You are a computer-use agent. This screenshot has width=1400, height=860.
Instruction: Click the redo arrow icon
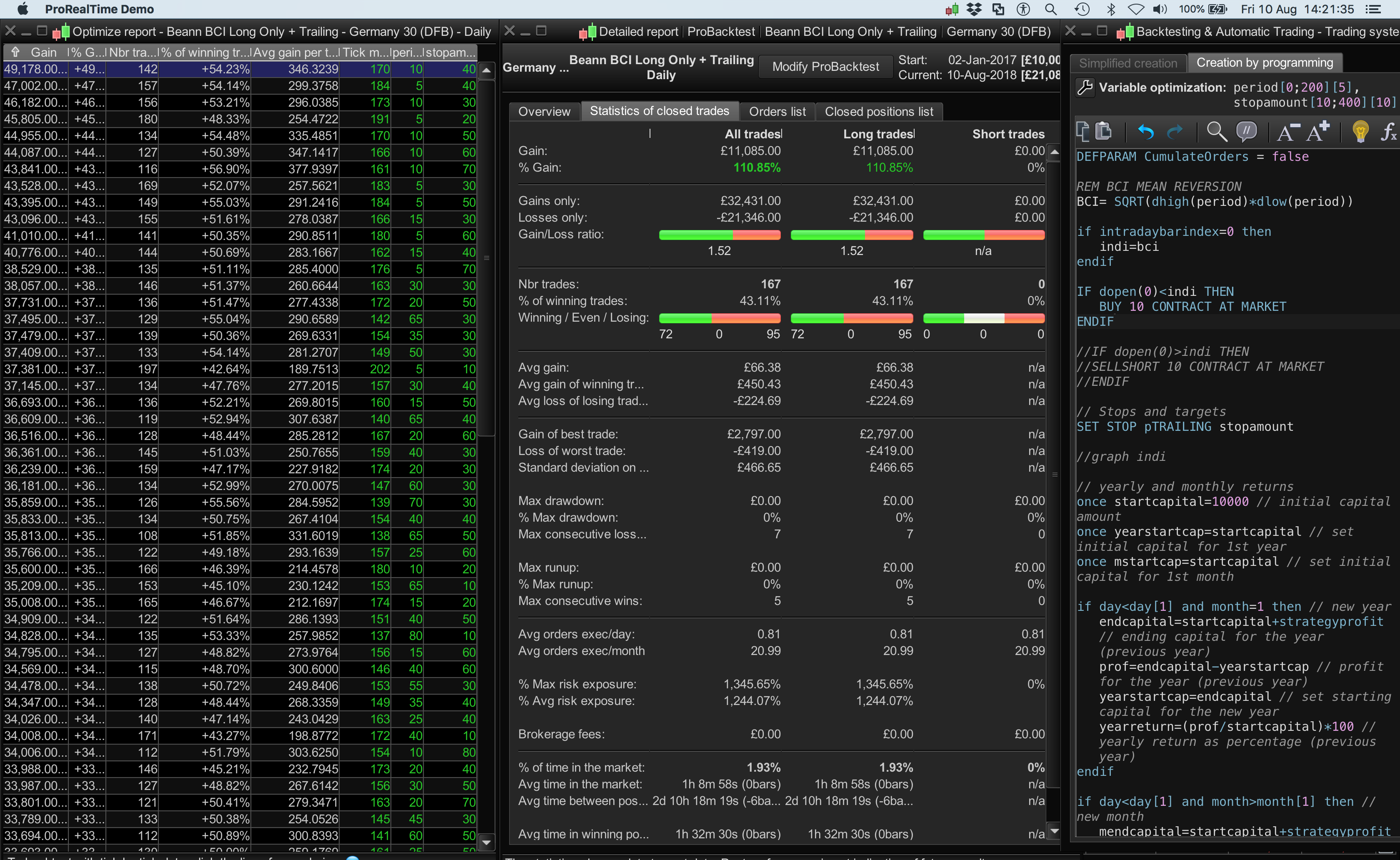[x=1175, y=132]
